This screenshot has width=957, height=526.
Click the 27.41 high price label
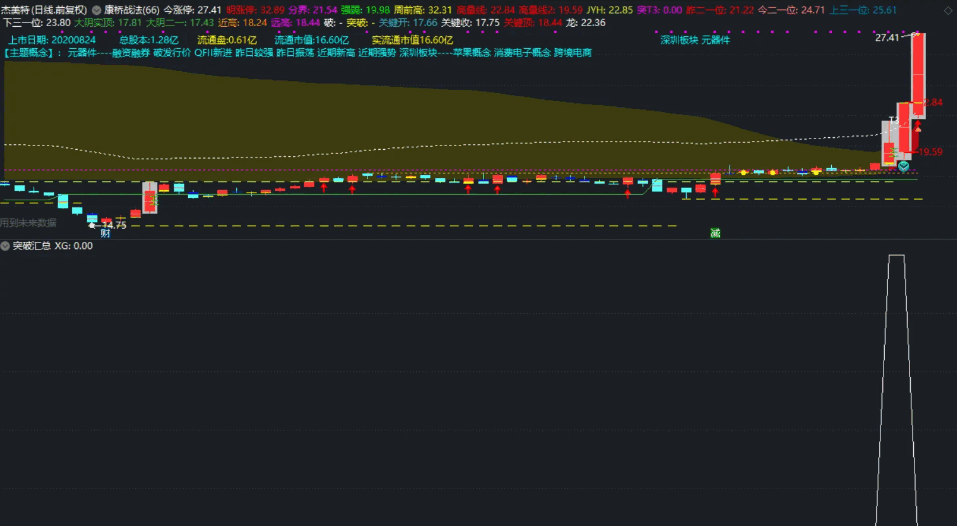click(x=887, y=38)
